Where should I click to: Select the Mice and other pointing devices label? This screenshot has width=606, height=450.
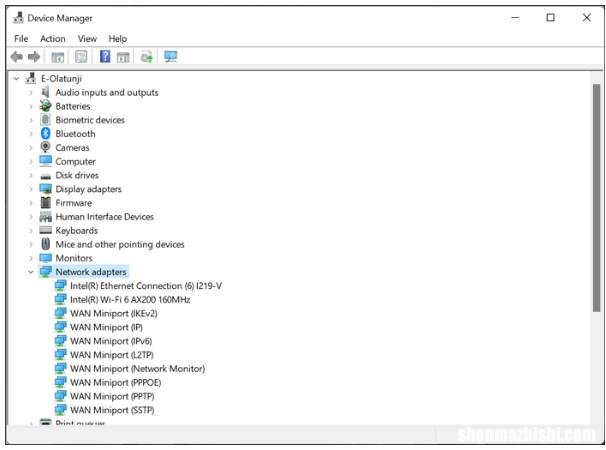click(x=120, y=244)
